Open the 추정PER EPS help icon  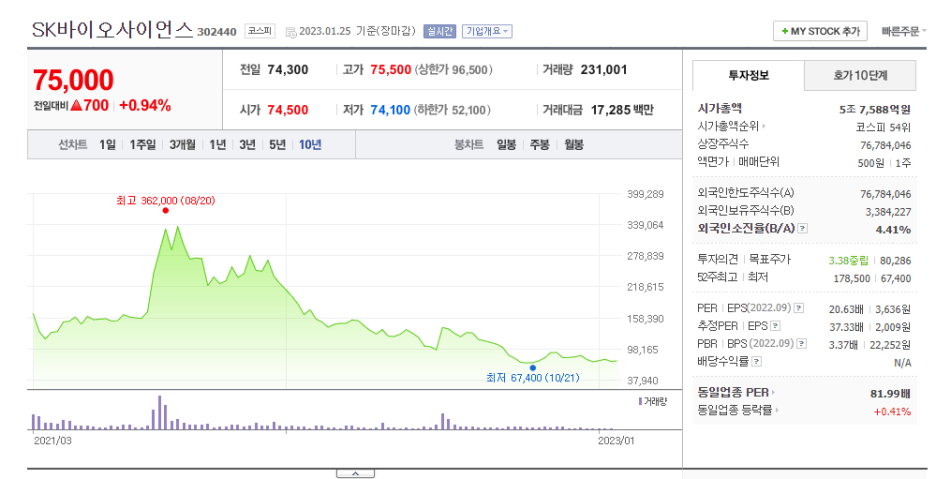pyautogui.click(x=775, y=326)
